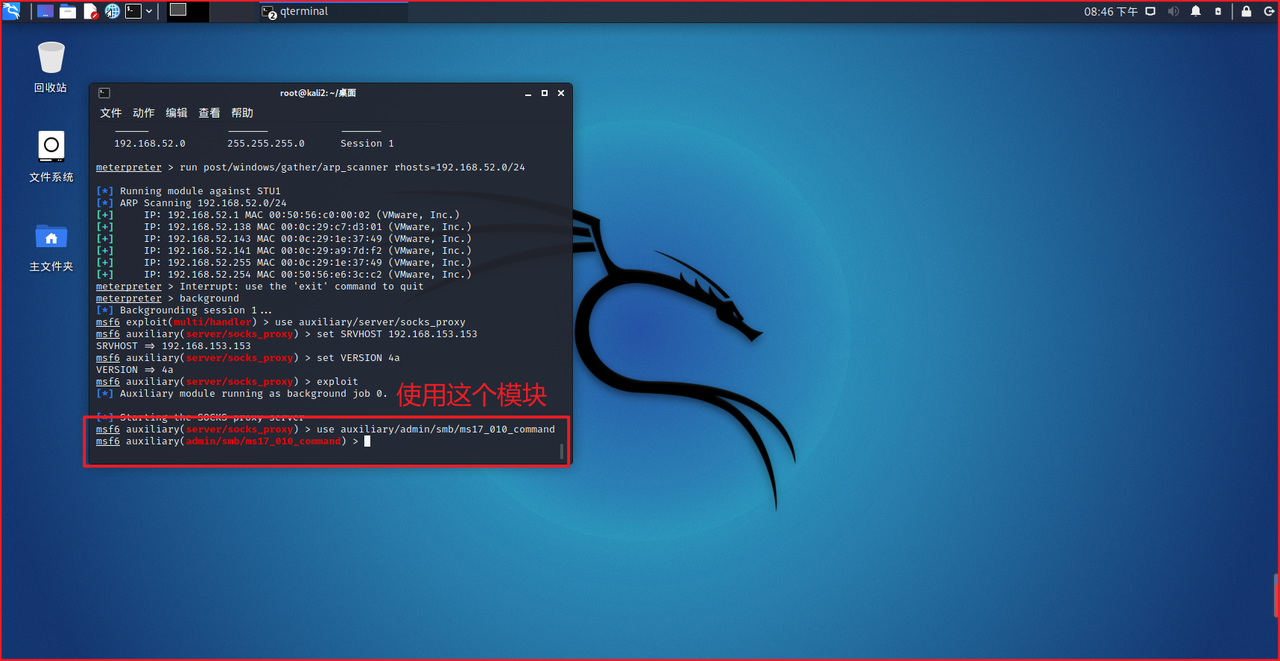The width and height of the screenshot is (1280, 661).
Task: Click the 'SRVHOST ⇒ 192.168.153.153' output line
Action: coord(174,346)
